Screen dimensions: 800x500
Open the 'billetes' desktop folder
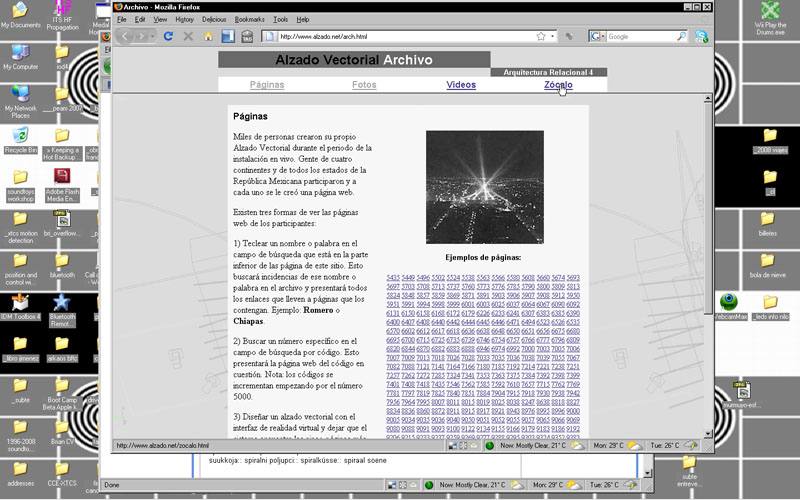click(x=768, y=224)
